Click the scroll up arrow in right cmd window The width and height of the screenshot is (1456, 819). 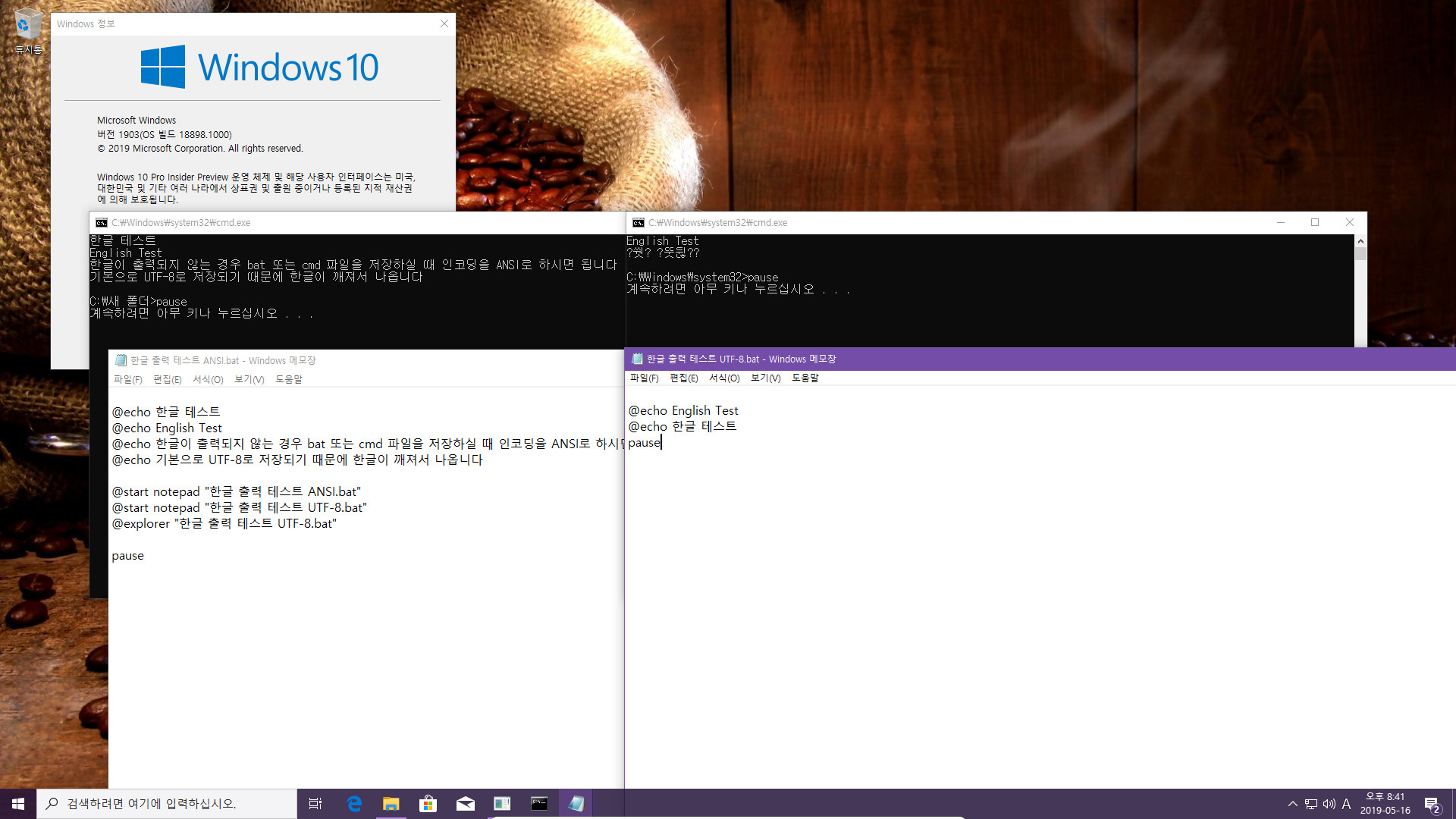[1360, 240]
